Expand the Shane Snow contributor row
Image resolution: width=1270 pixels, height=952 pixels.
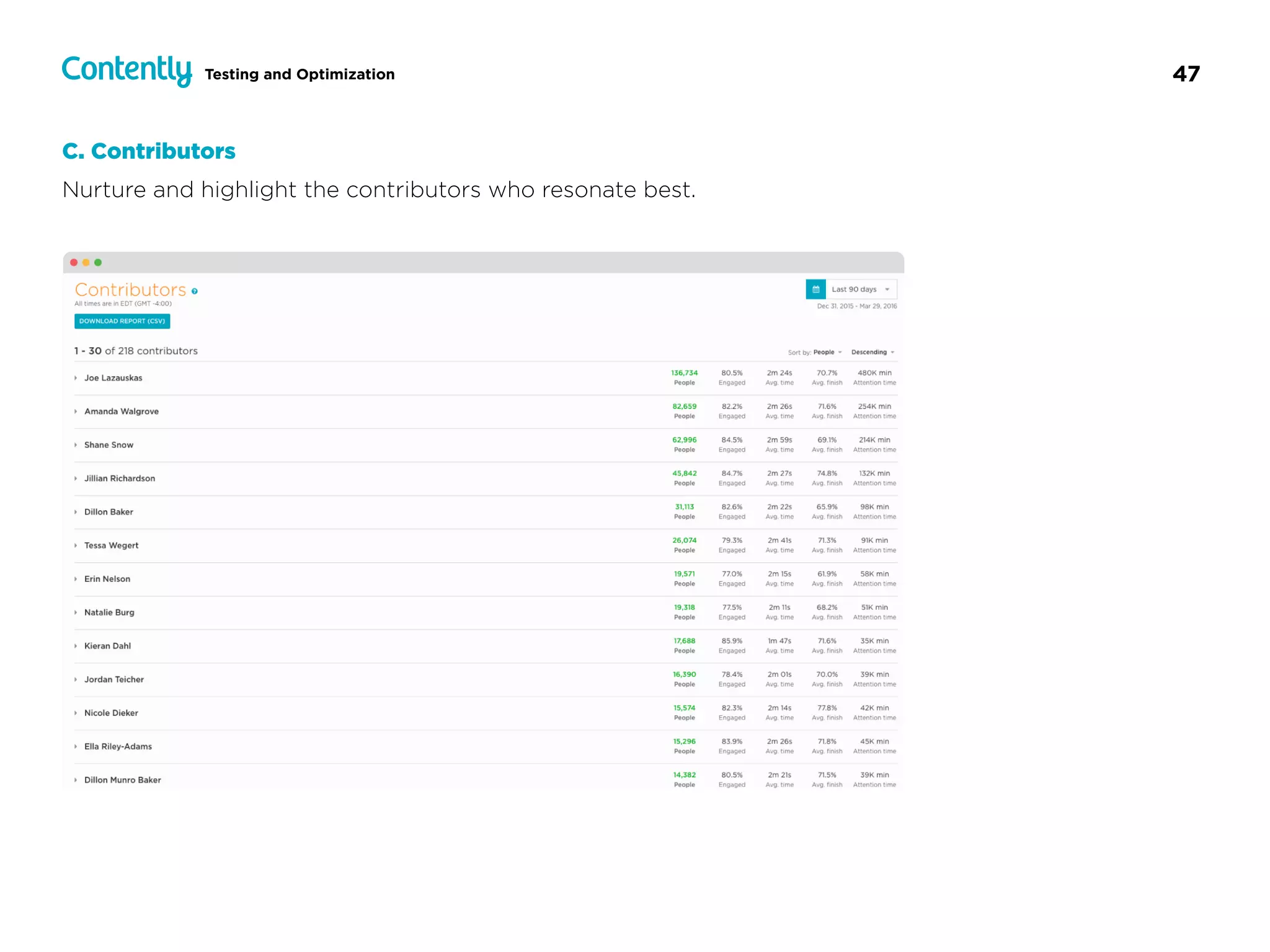[x=76, y=445]
